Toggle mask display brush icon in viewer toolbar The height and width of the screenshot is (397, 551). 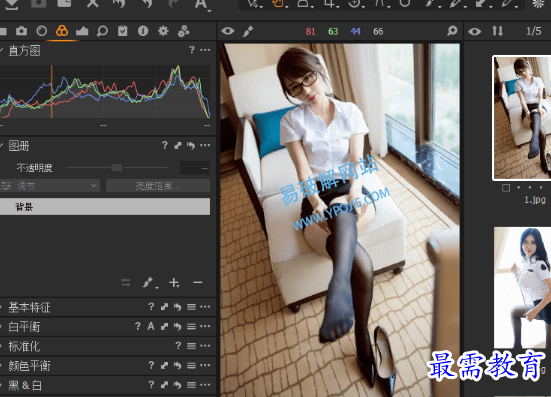248,31
